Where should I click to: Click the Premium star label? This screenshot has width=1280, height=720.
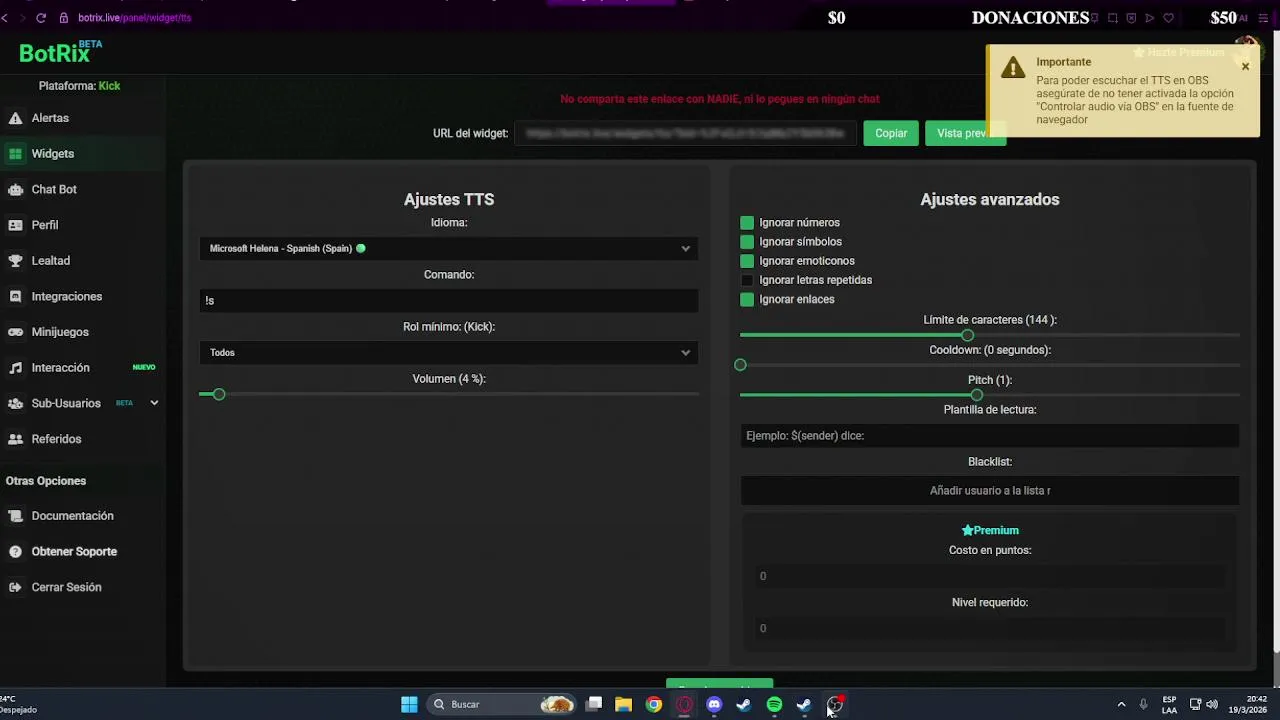point(990,530)
